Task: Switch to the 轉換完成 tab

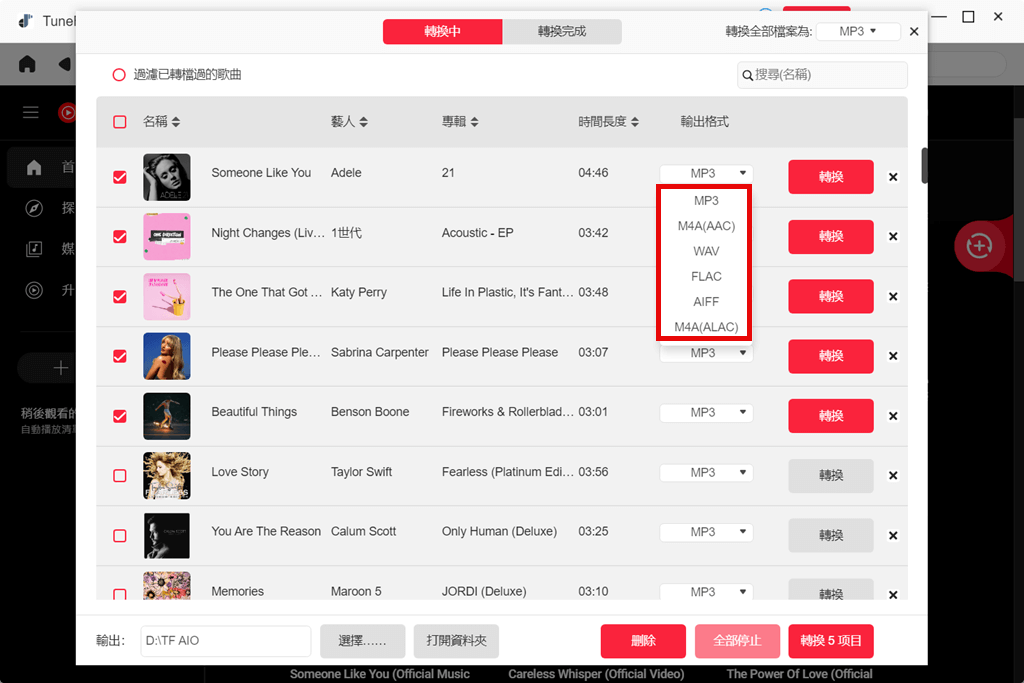Action: 562,31
